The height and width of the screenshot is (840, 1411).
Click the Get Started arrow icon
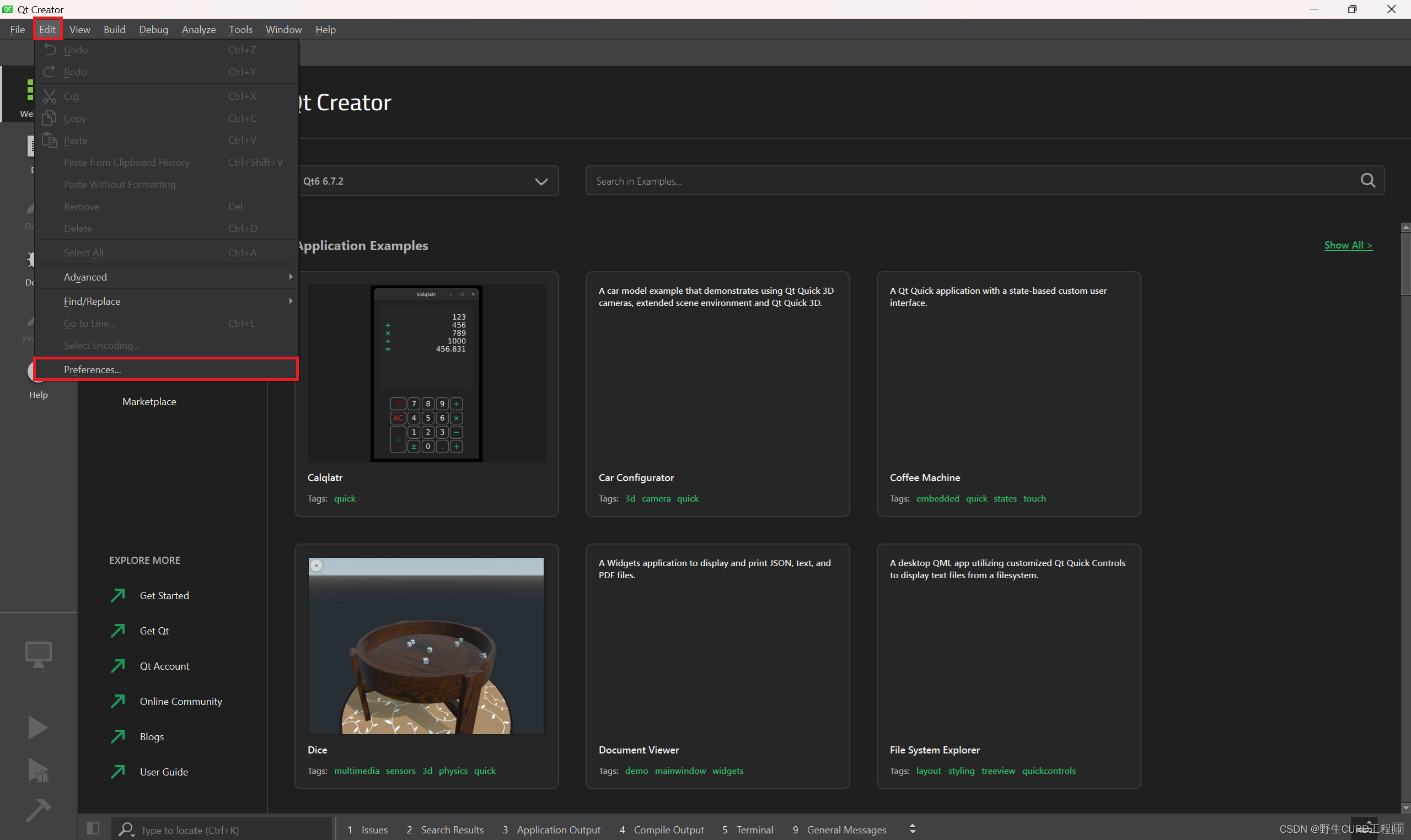(118, 595)
